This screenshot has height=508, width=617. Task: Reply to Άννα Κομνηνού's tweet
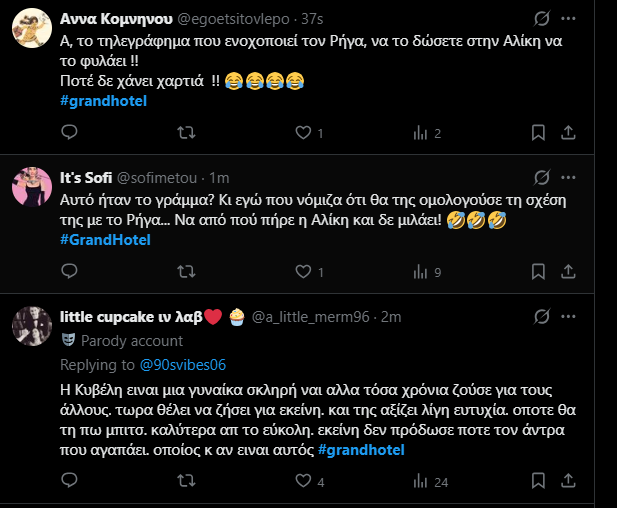coord(69,133)
